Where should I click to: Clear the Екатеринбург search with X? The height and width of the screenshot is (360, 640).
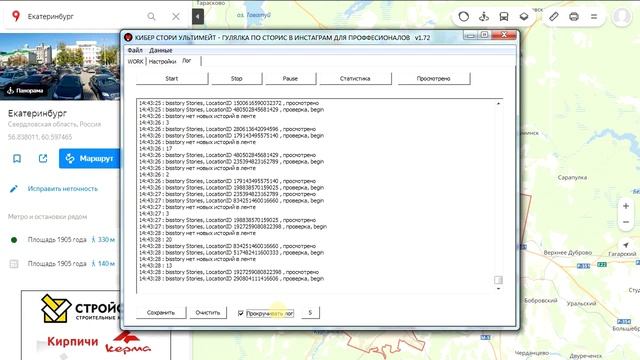176,17
